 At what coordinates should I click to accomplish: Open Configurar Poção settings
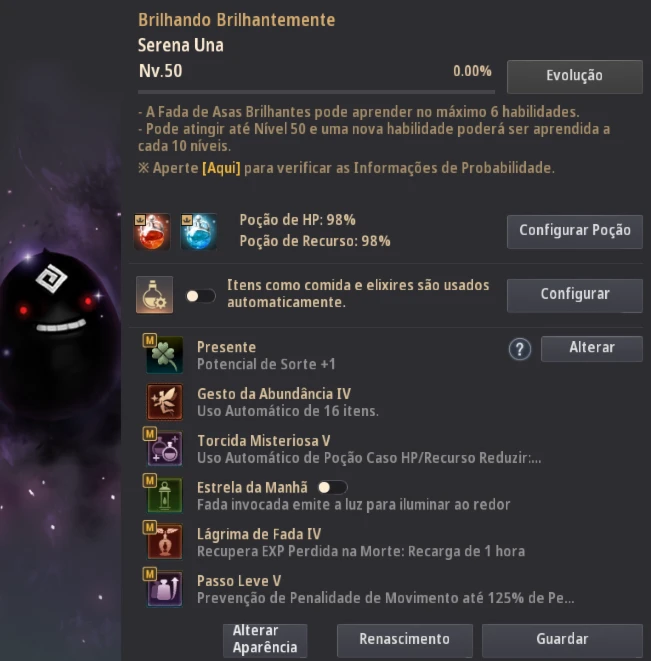pyautogui.click(x=575, y=231)
